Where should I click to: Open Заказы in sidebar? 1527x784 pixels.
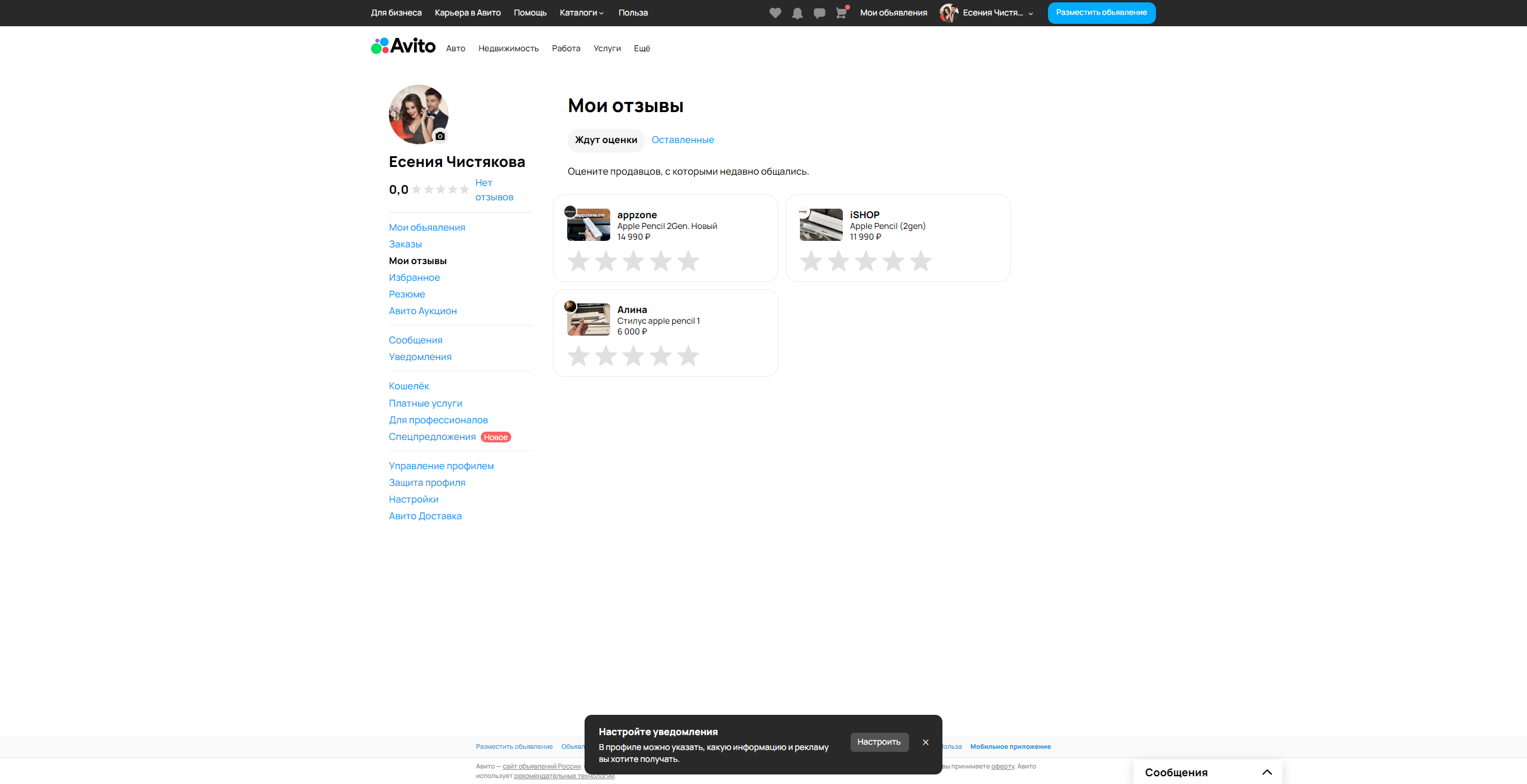coord(406,244)
